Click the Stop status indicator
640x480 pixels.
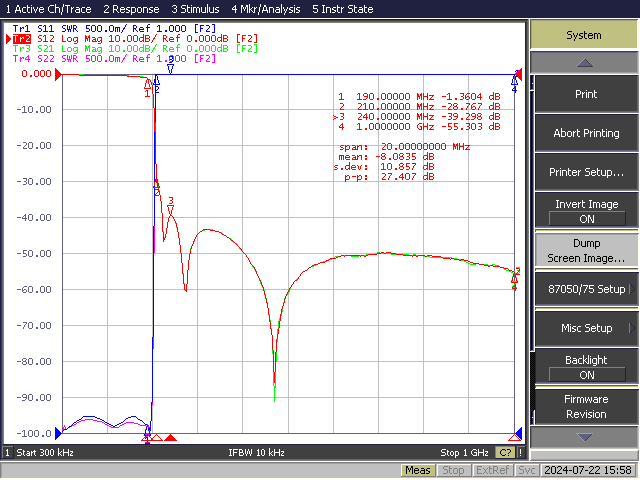(453, 470)
